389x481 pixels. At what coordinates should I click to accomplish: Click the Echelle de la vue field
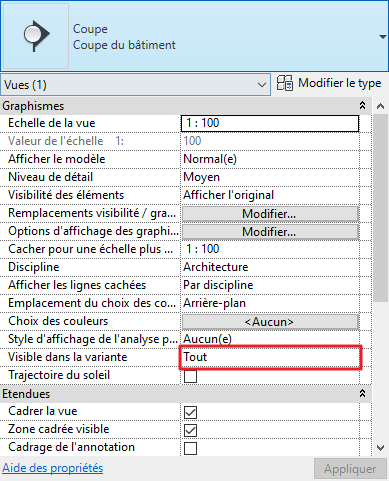tap(270, 123)
